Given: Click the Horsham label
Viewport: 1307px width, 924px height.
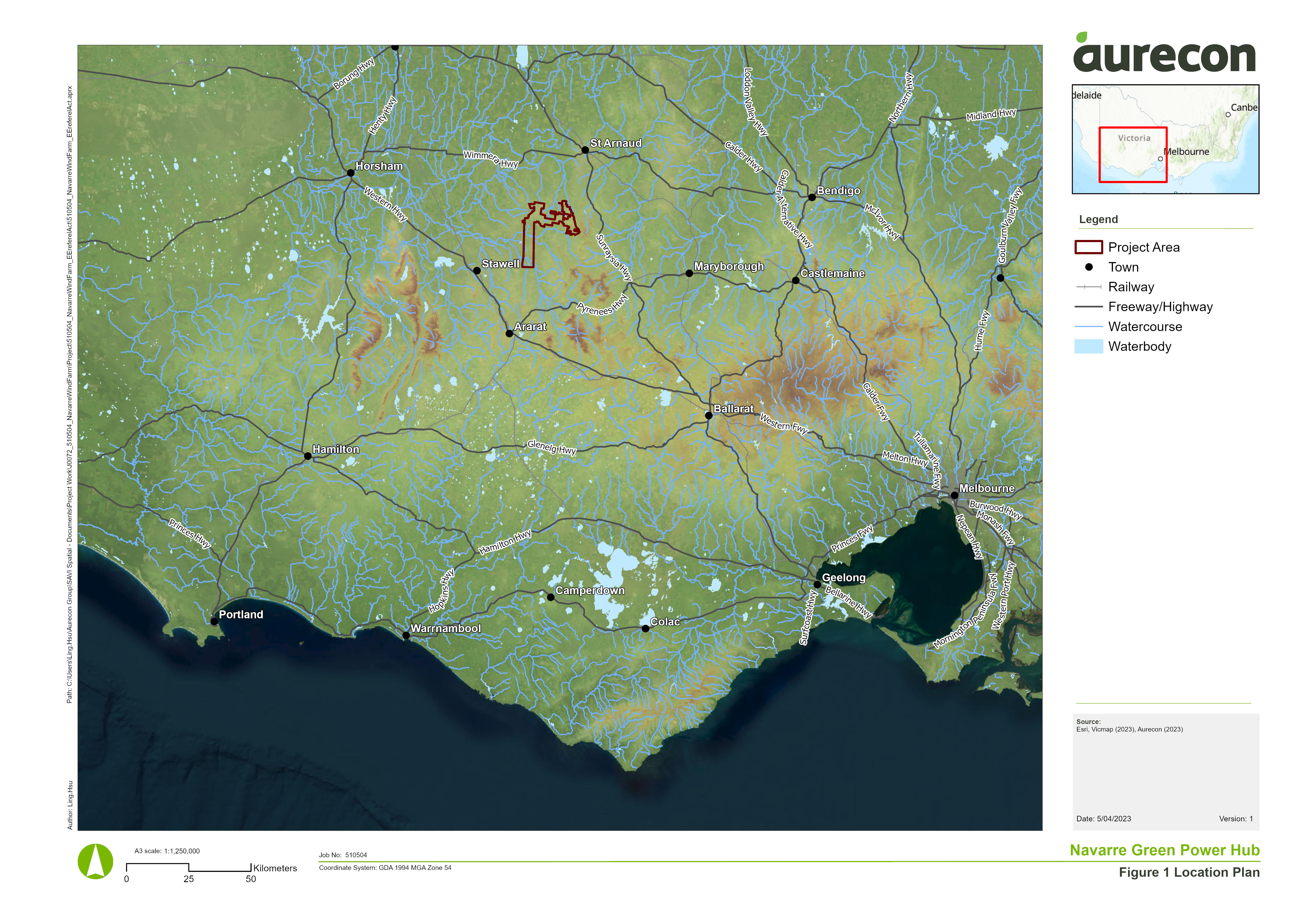Looking at the screenshot, I should [379, 166].
